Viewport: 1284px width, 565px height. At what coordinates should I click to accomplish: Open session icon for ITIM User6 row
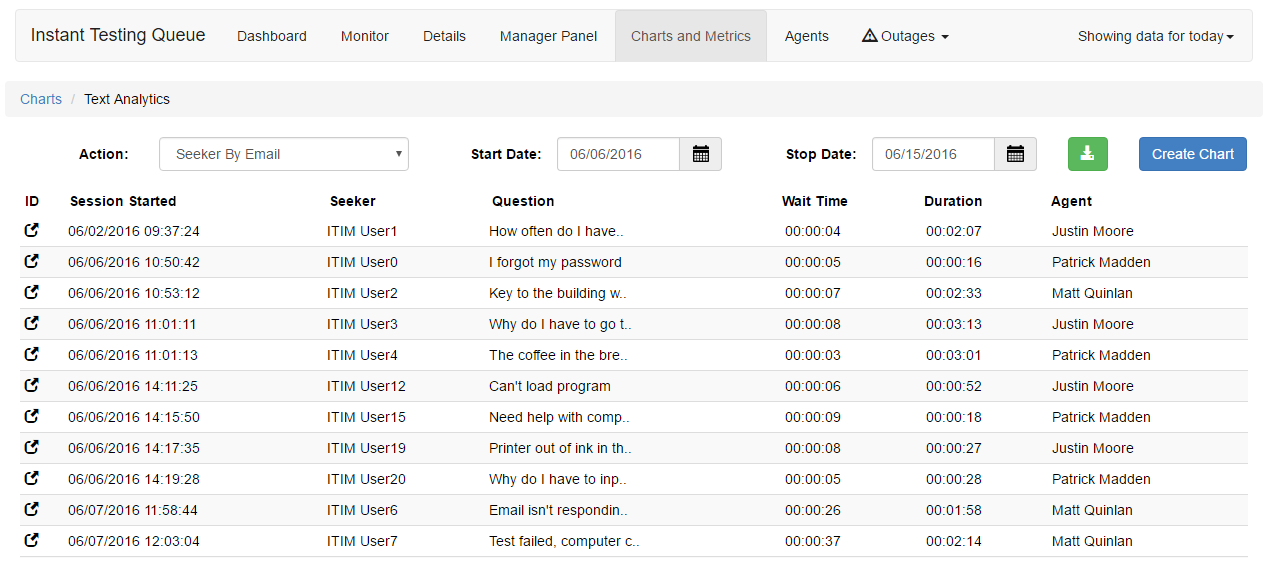click(x=31, y=509)
